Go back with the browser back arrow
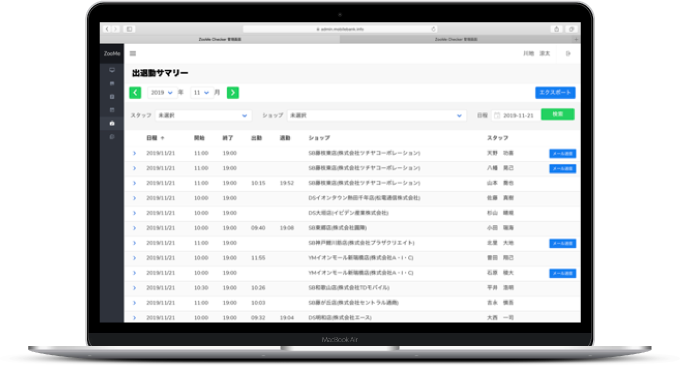The width and height of the screenshot is (680, 366). (x=107, y=29)
